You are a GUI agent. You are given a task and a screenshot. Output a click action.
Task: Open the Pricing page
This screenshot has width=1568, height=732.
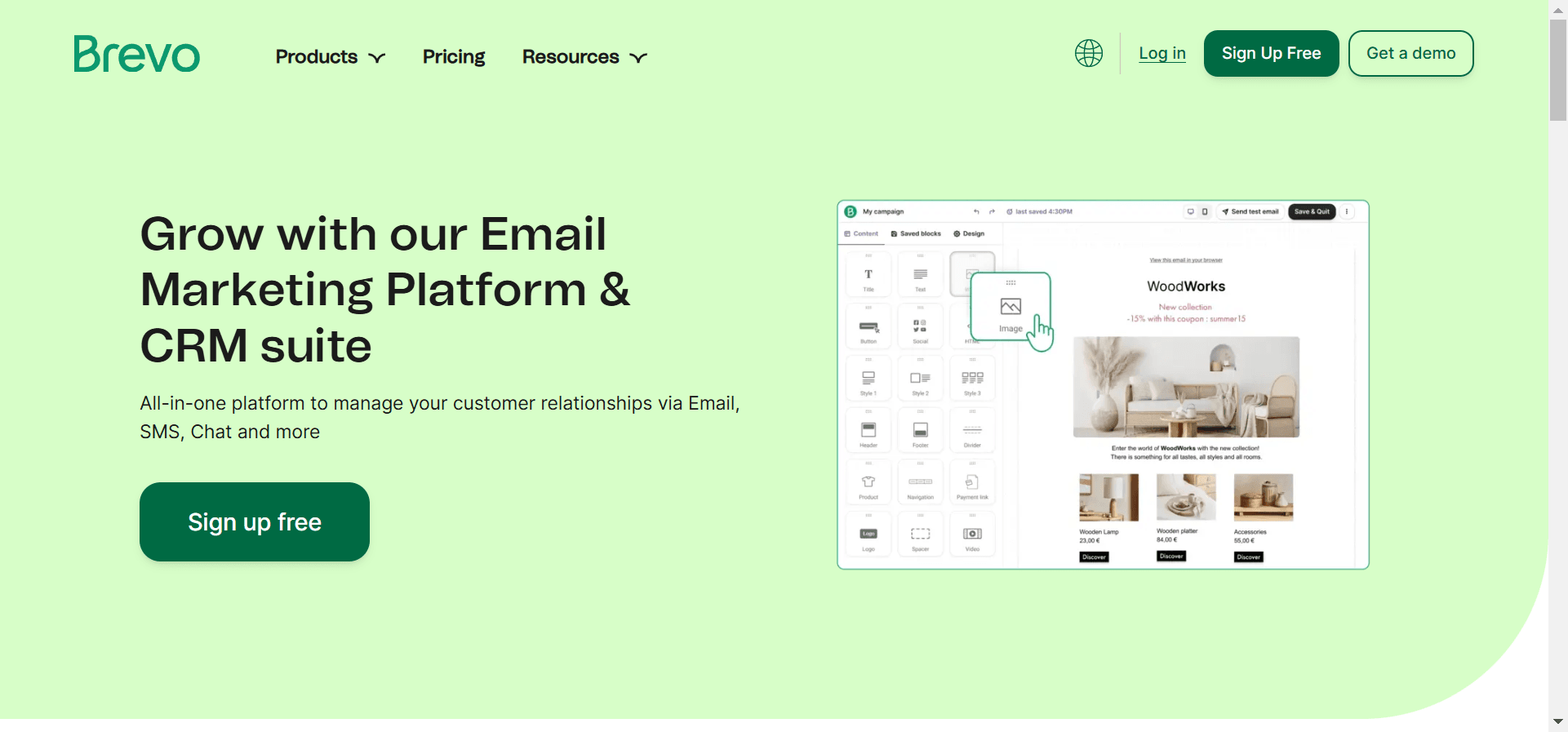click(454, 57)
